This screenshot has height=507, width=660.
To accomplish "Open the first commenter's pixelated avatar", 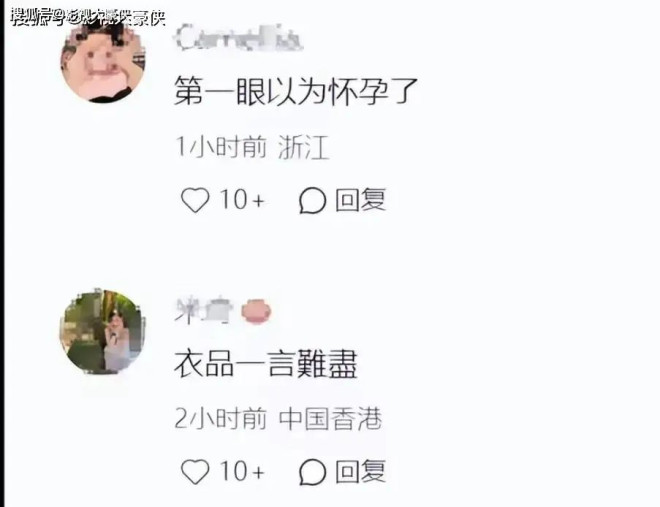I will [x=103, y=61].
